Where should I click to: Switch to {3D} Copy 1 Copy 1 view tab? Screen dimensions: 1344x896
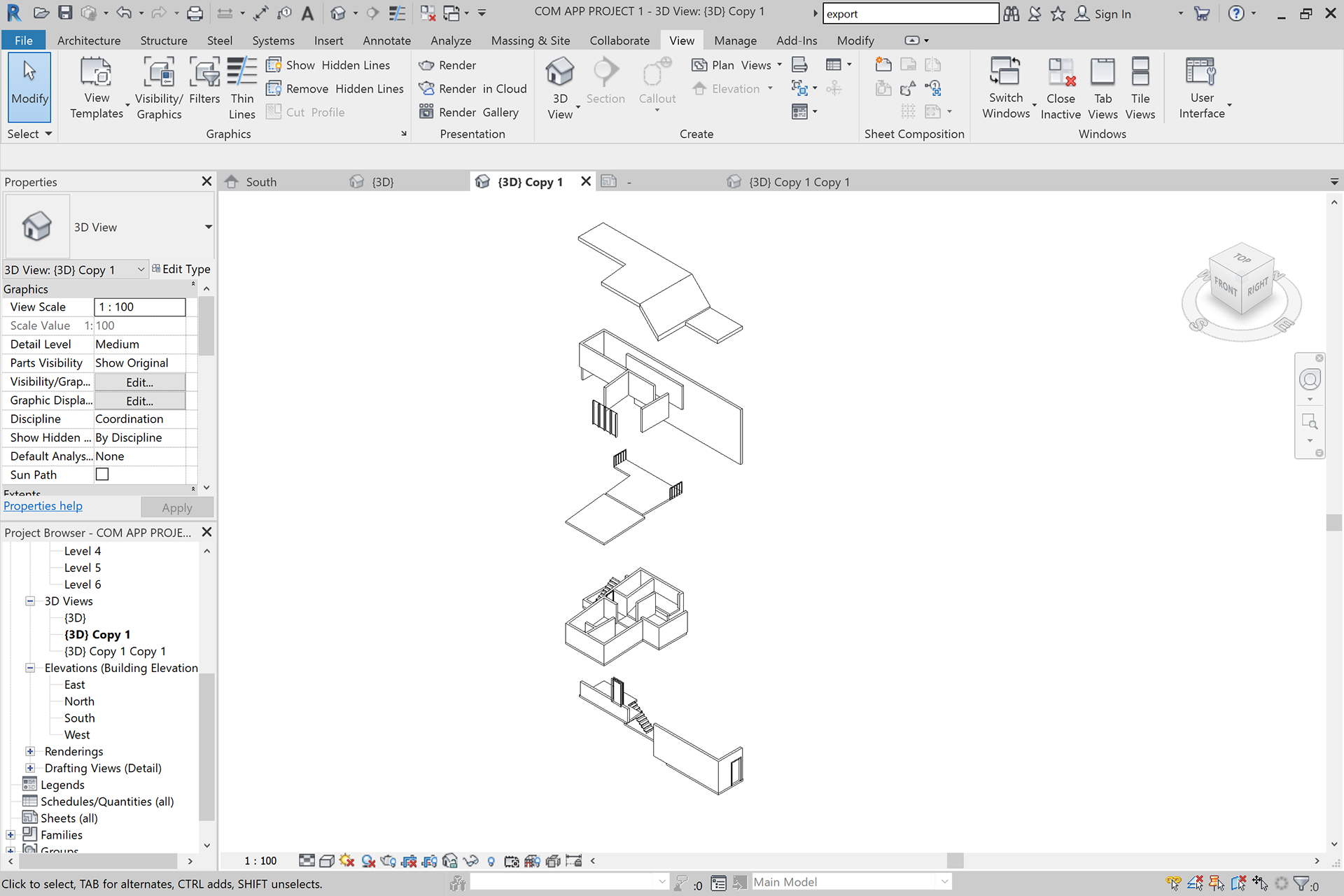click(799, 182)
